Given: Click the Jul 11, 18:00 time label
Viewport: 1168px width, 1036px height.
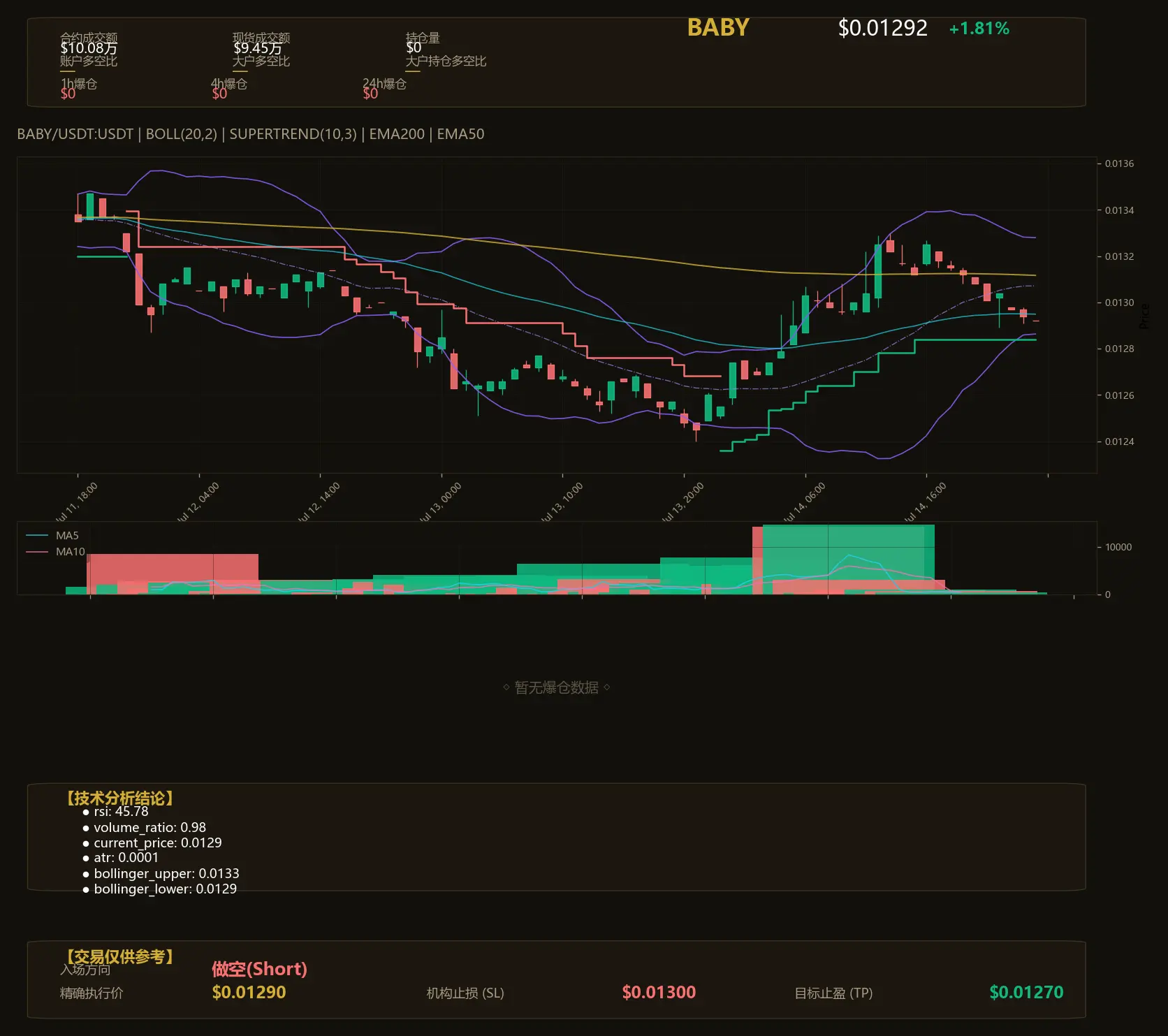Looking at the screenshot, I should 76,502.
